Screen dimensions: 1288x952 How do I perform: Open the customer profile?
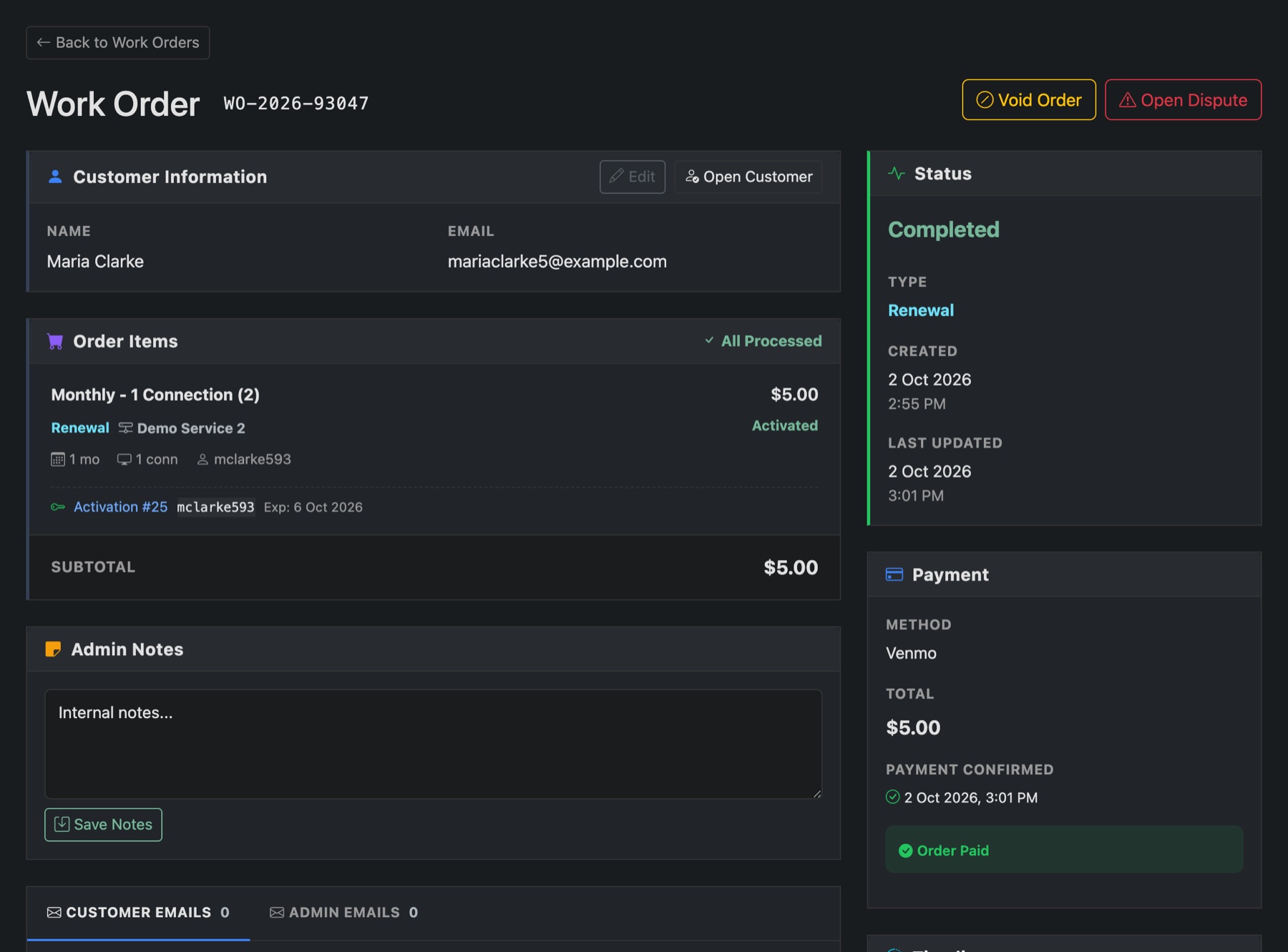pyautogui.click(x=748, y=177)
